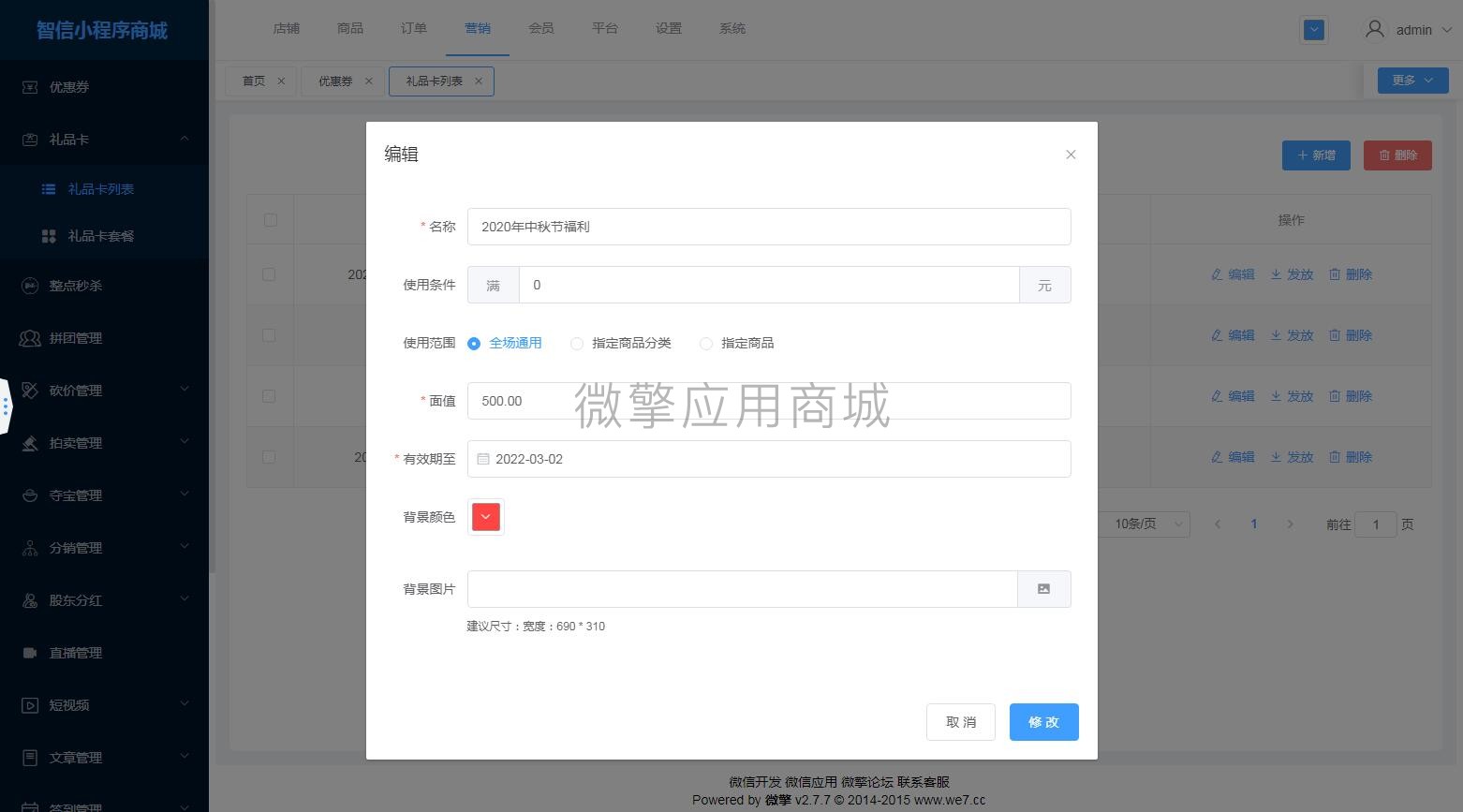The width and height of the screenshot is (1463, 812).
Task: Click the 名称 input field
Action: click(x=769, y=227)
